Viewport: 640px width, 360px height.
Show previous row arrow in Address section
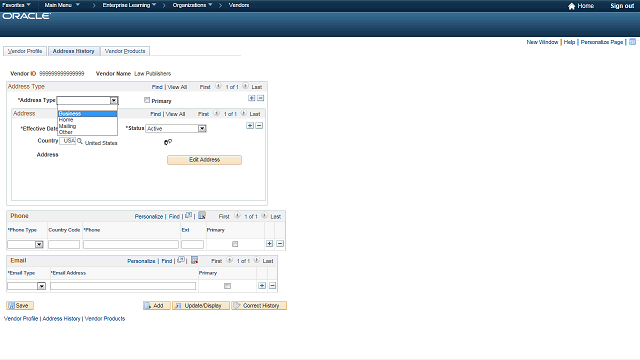click(217, 113)
